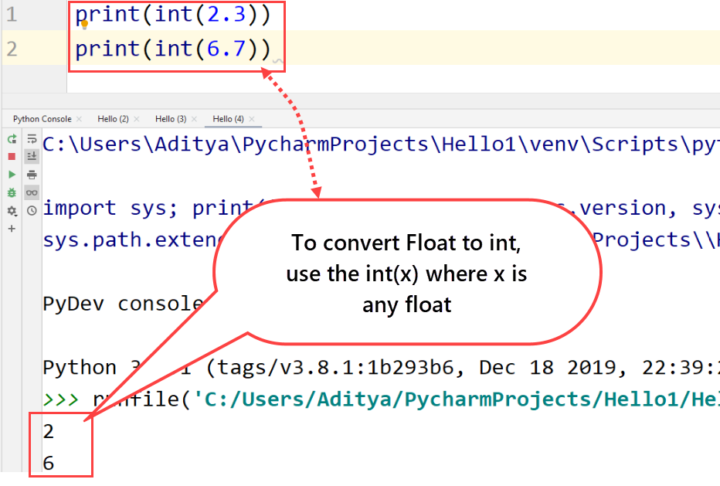The width and height of the screenshot is (720, 486).
Task: Click the New Console plus icon
Action: click(12, 229)
